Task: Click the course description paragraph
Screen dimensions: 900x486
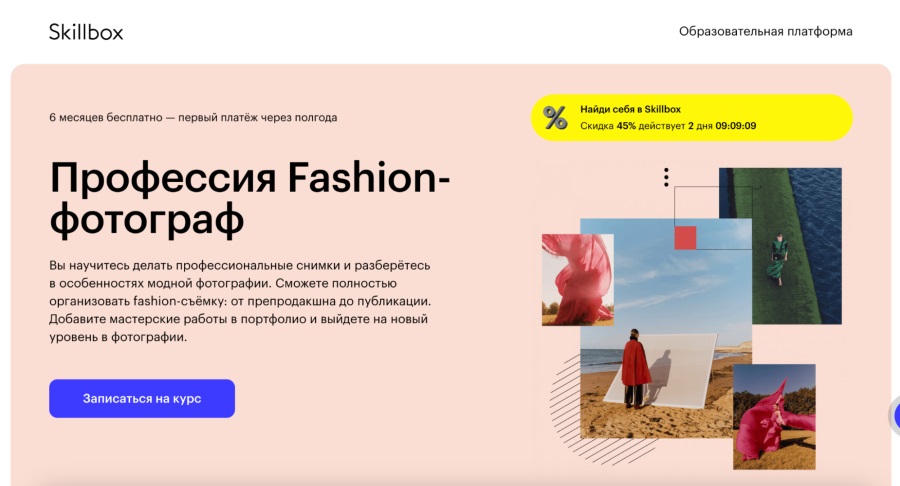Action: pos(240,301)
